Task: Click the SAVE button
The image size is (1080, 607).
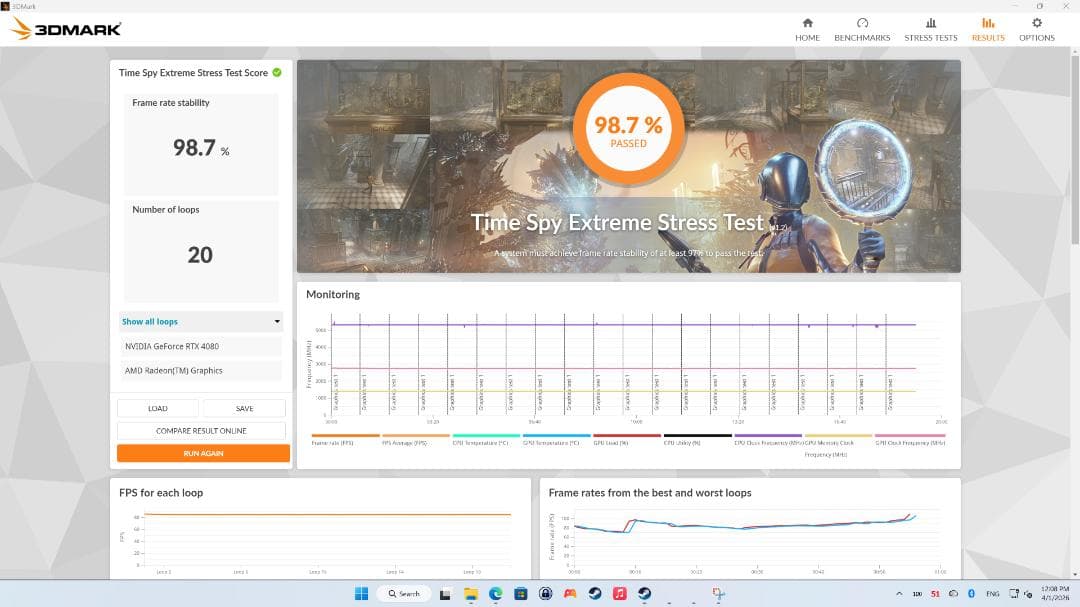Action: [245, 409]
